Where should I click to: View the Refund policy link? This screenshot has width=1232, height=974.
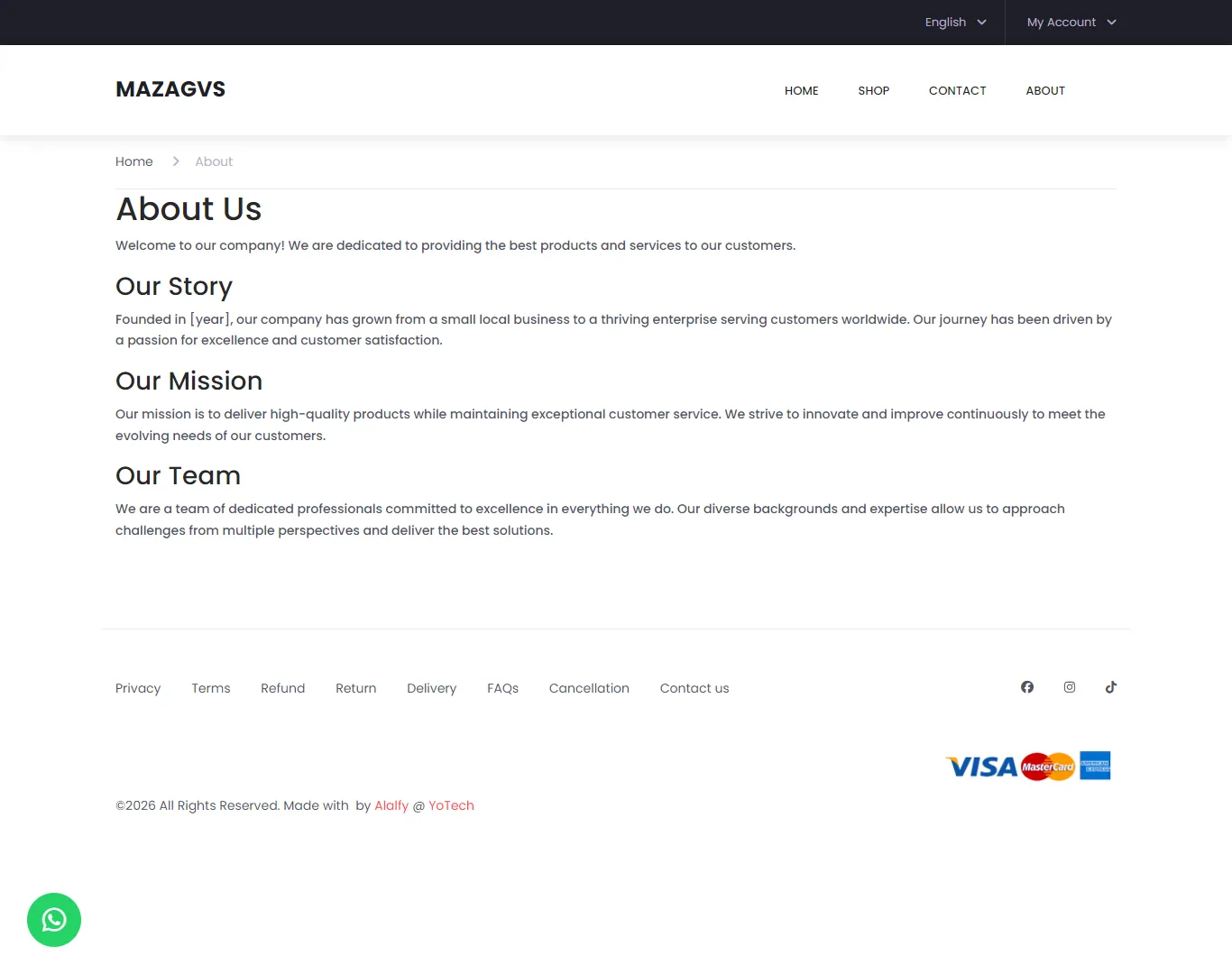pos(282,688)
